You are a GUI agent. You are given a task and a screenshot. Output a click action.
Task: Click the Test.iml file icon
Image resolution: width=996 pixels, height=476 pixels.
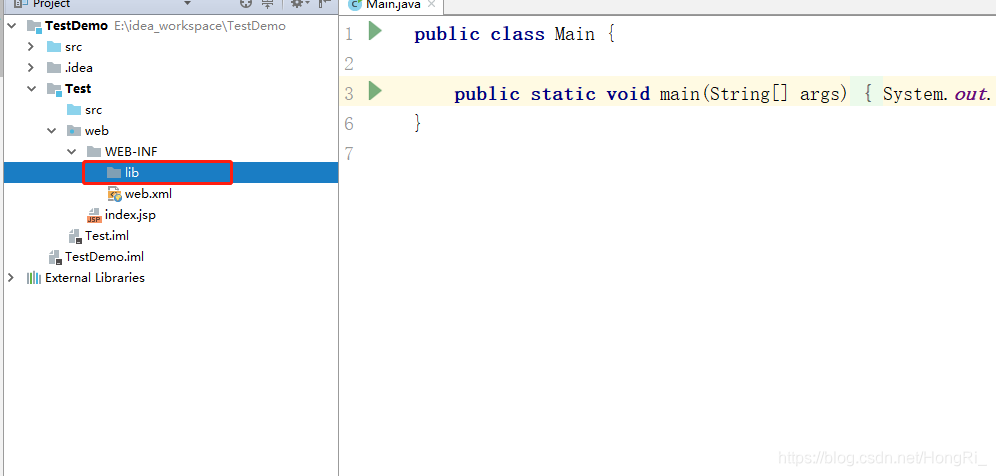tap(76, 236)
